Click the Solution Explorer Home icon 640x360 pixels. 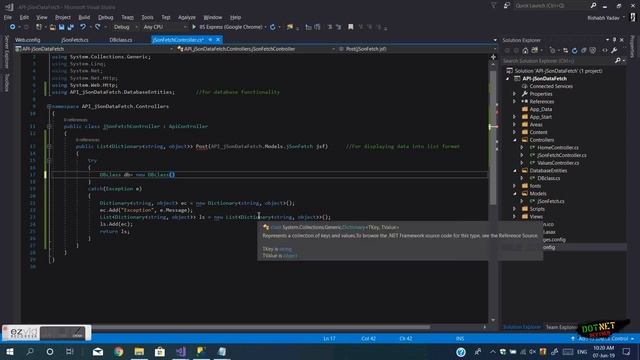[x=525, y=51]
